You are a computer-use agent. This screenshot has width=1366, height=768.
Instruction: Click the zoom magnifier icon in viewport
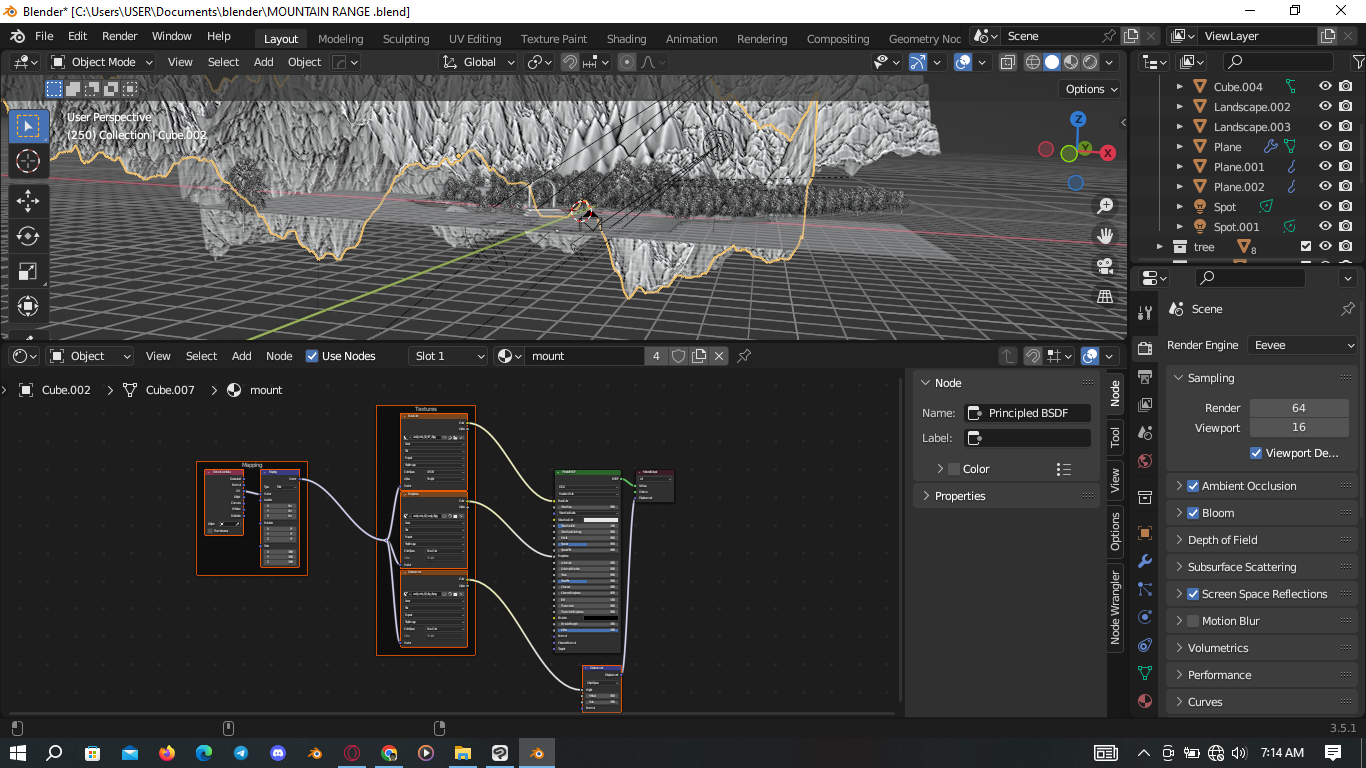(1105, 206)
